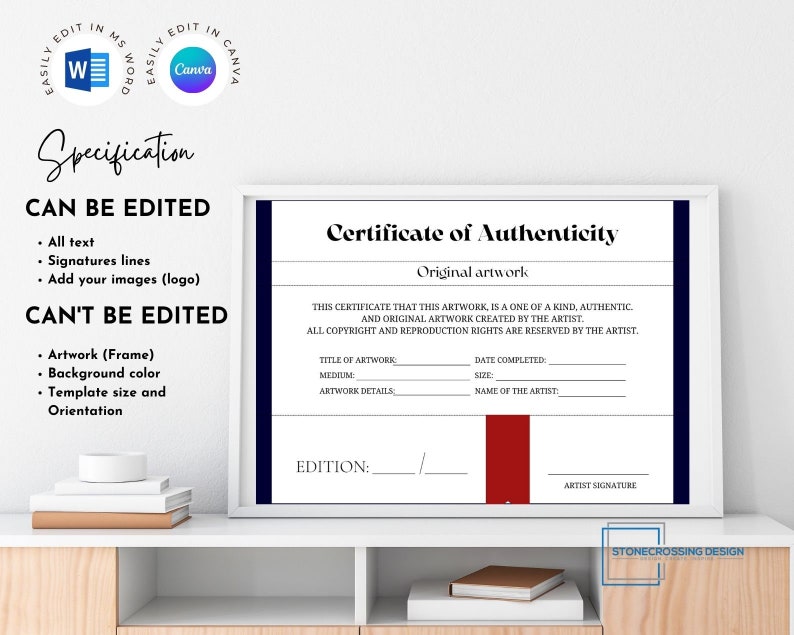Click the 'Original artwork' subtitle
This screenshot has height=635, width=794.
(472, 272)
